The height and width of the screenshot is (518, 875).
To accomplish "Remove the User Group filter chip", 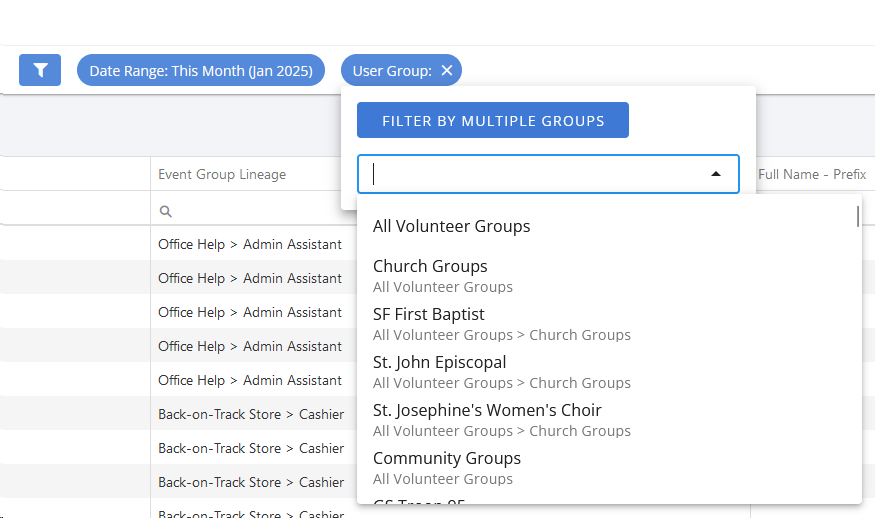I will (446, 70).
